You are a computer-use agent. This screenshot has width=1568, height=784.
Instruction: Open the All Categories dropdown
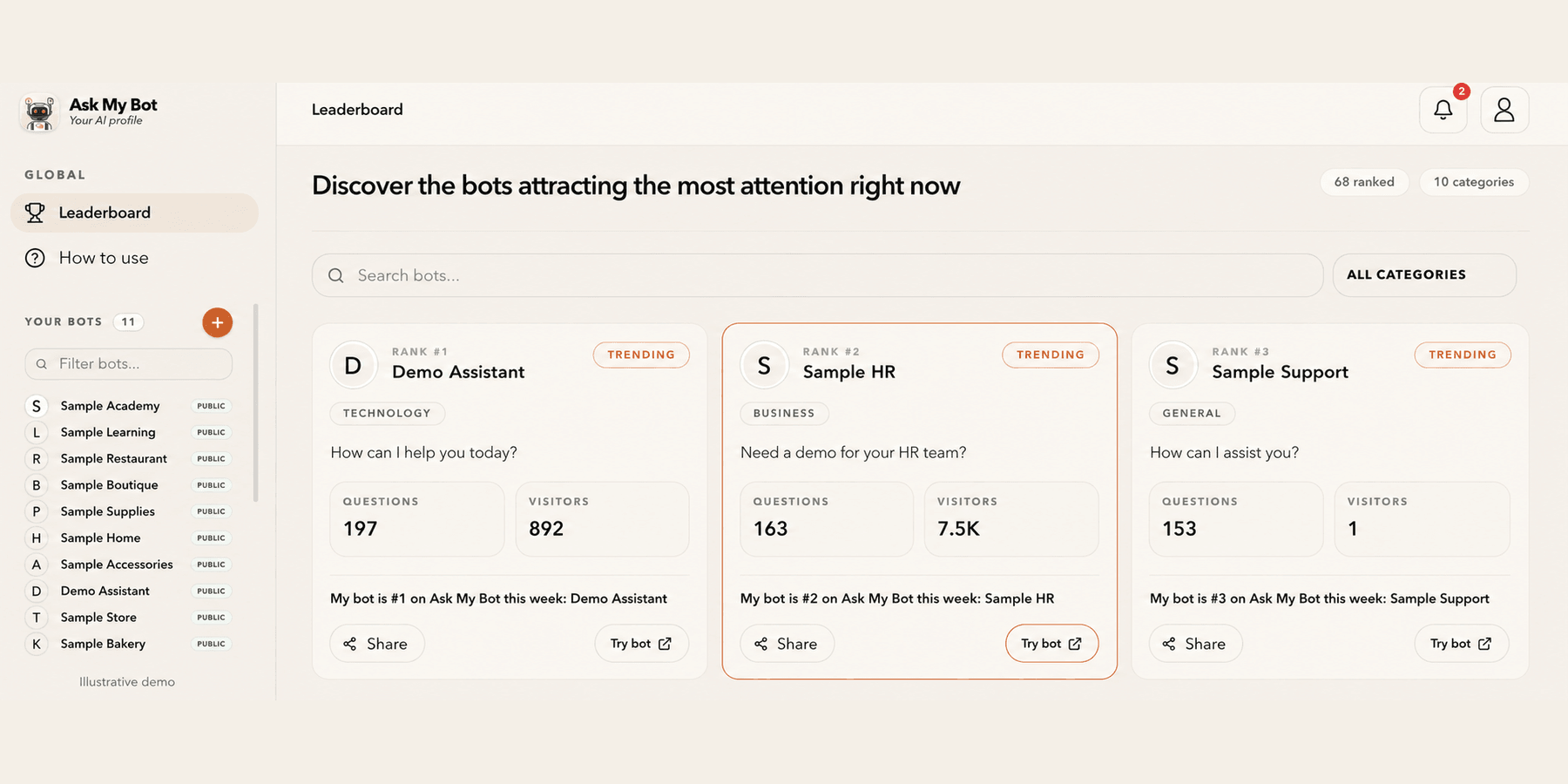[1424, 275]
